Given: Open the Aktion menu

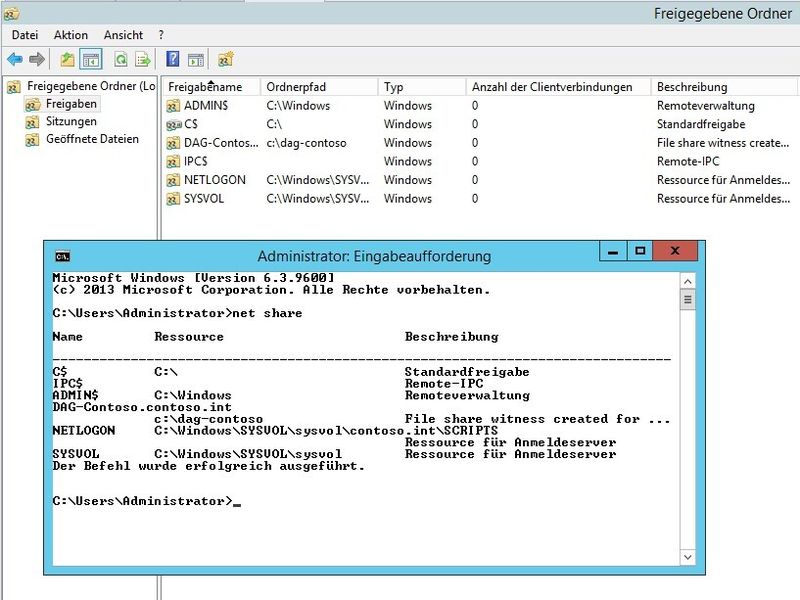Looking at the screenshot, I should 71,35.
